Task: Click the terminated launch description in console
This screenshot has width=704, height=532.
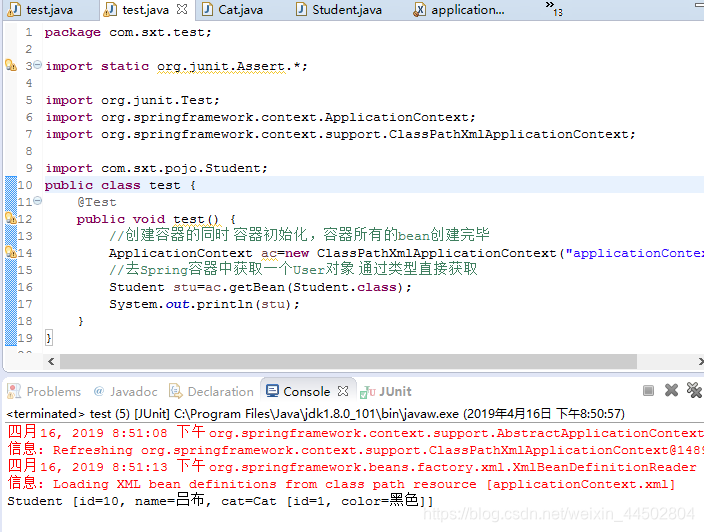Action: [316, 413]
